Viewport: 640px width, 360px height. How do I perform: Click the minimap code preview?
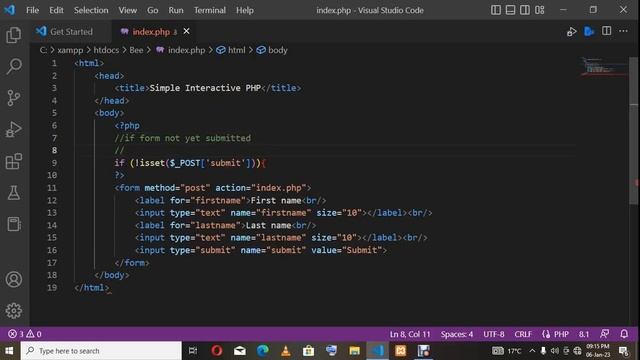[x=604, y=67]
